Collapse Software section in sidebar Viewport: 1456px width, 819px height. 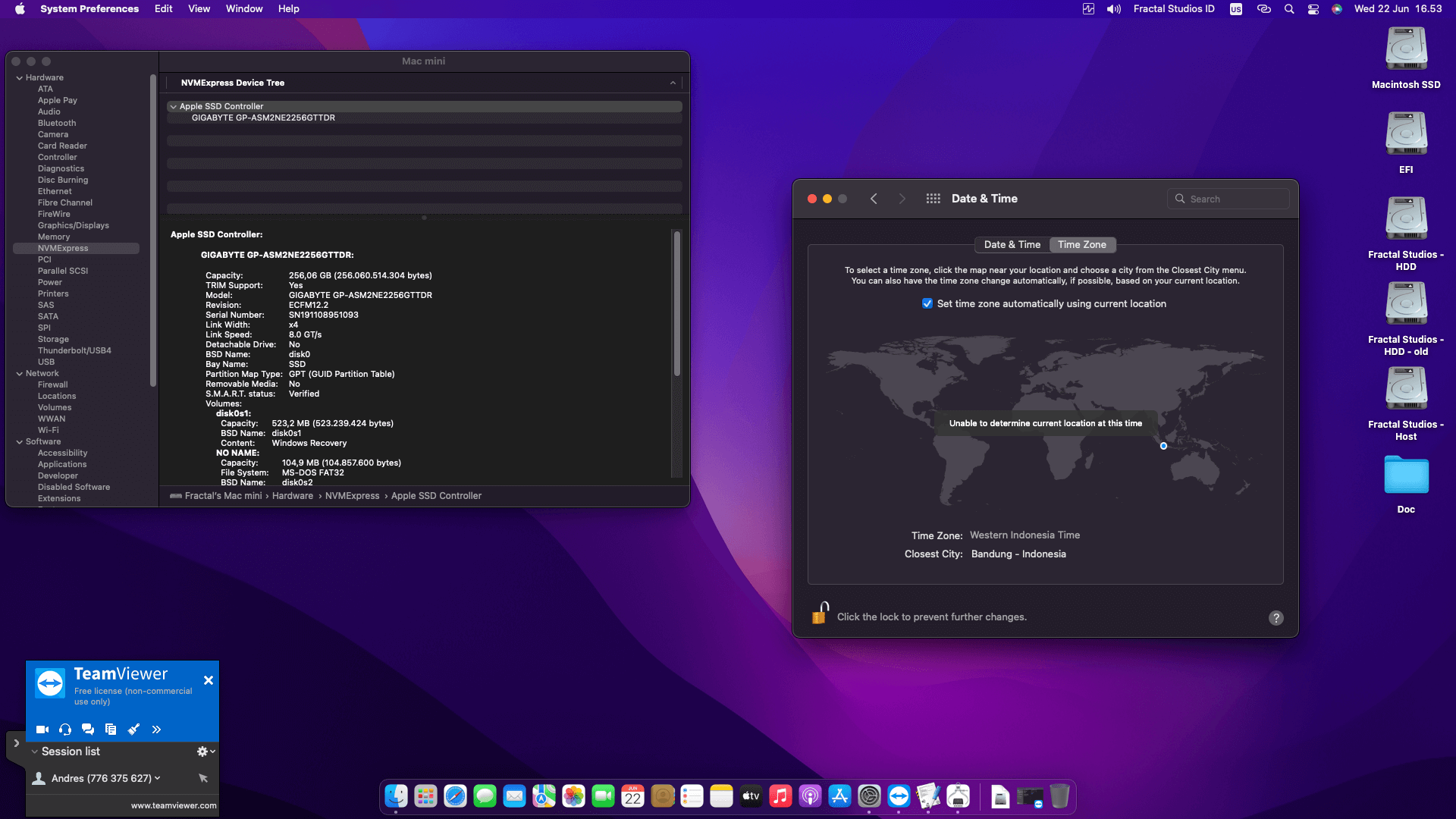click(19, 441)
